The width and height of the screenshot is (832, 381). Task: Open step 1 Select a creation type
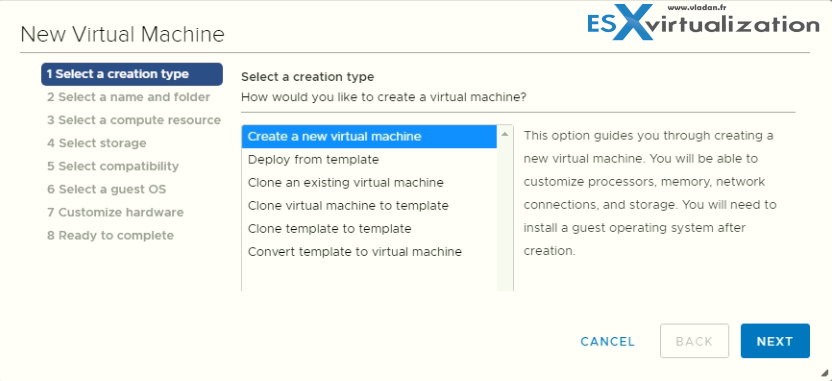[132, 74]
